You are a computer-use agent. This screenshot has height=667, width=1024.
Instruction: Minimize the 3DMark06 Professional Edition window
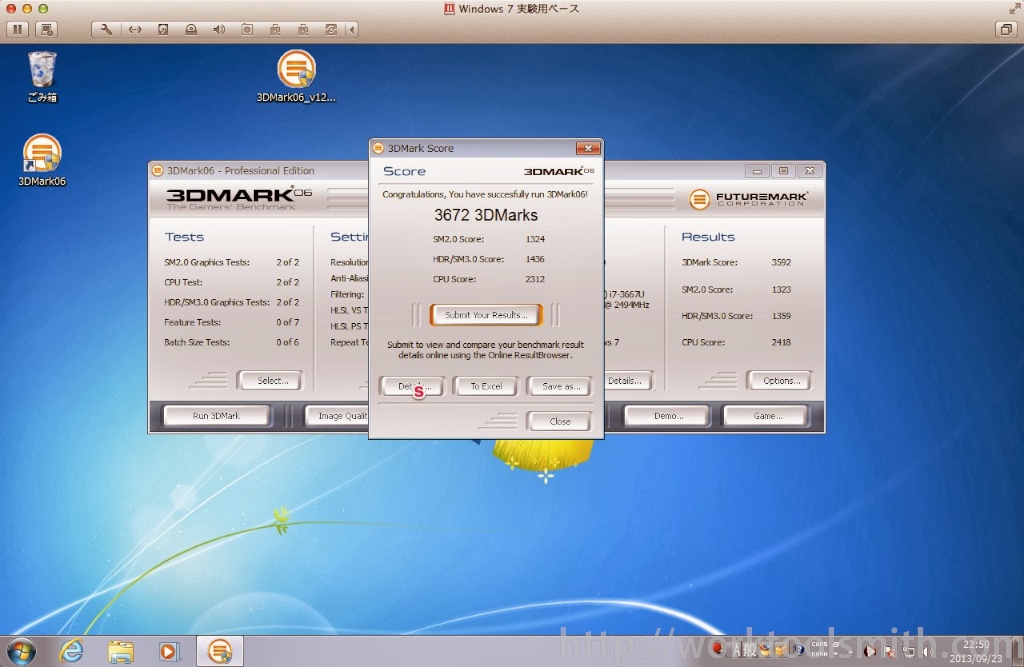(757, 171)
